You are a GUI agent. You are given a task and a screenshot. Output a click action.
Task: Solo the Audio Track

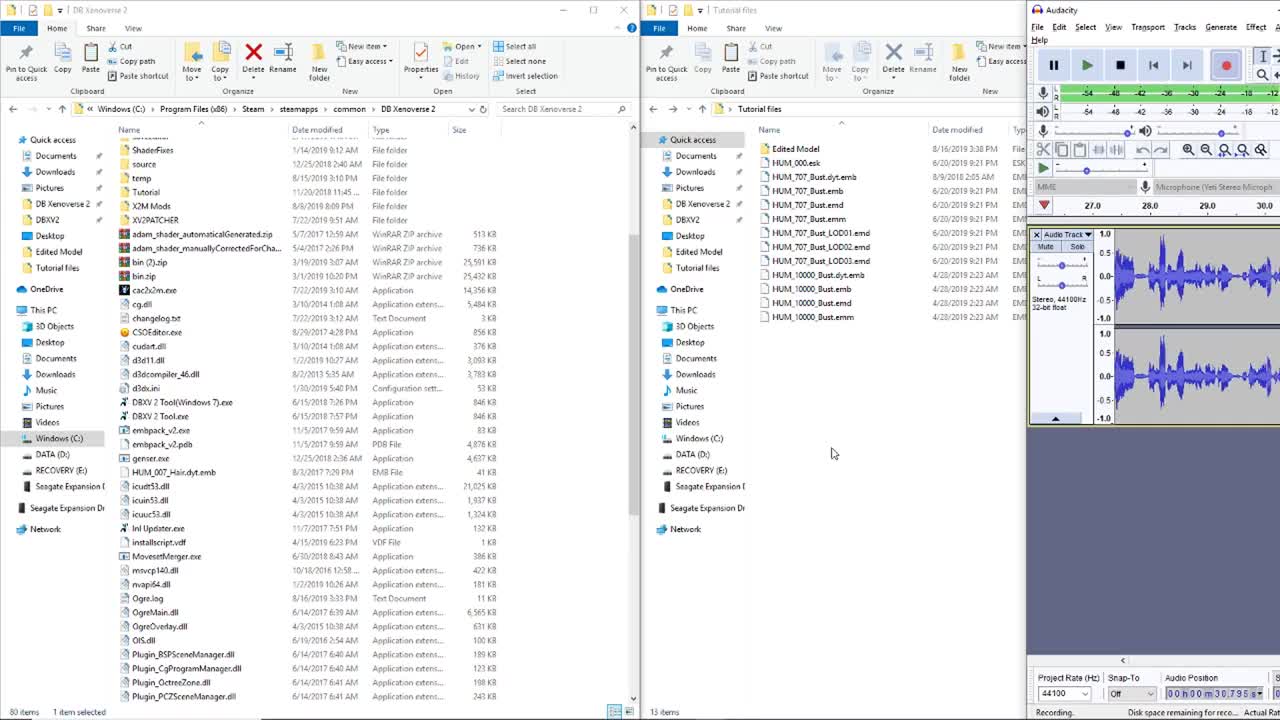[x=1077, y=247]
